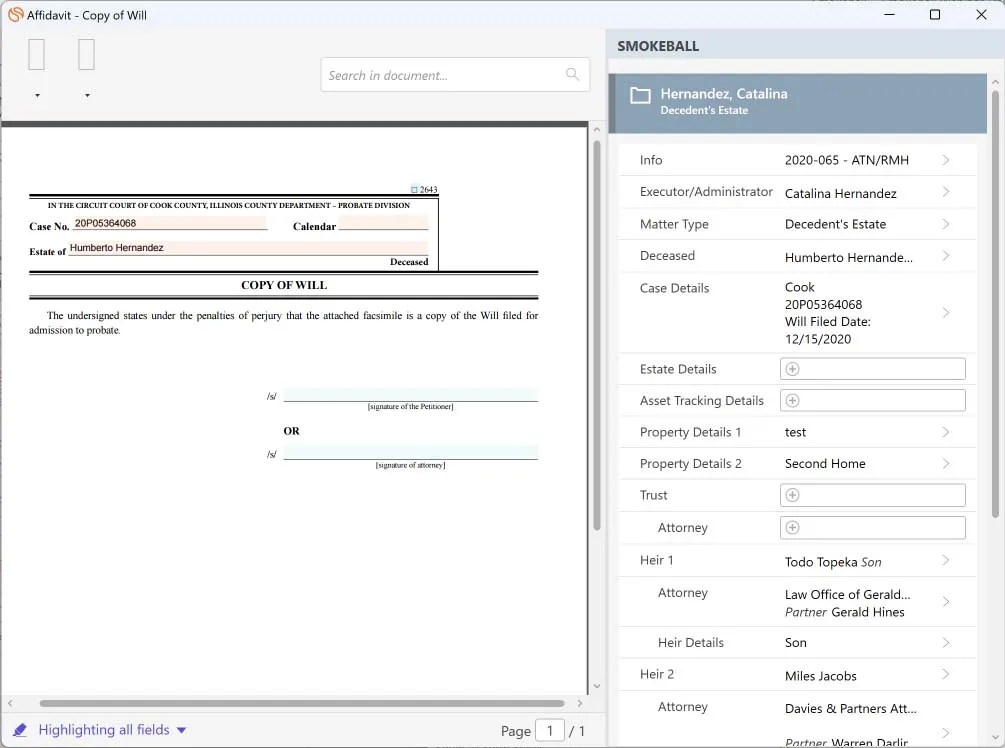Click the Estate Details add field

(x=872, y=369)
